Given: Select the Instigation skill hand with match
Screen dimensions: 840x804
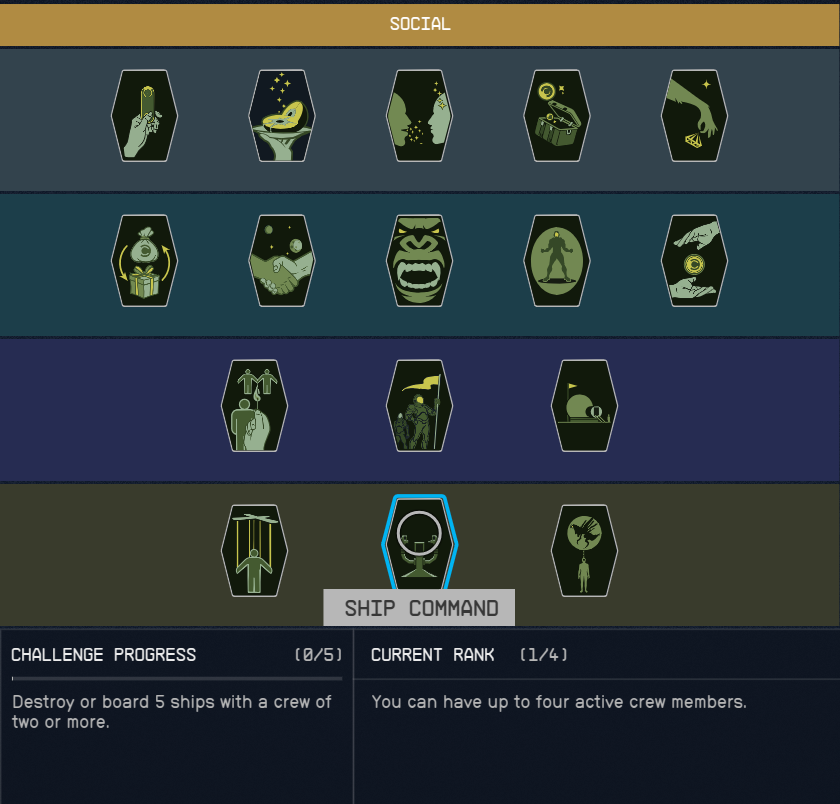Looking at the screenshot, I should tap(254, 405).
